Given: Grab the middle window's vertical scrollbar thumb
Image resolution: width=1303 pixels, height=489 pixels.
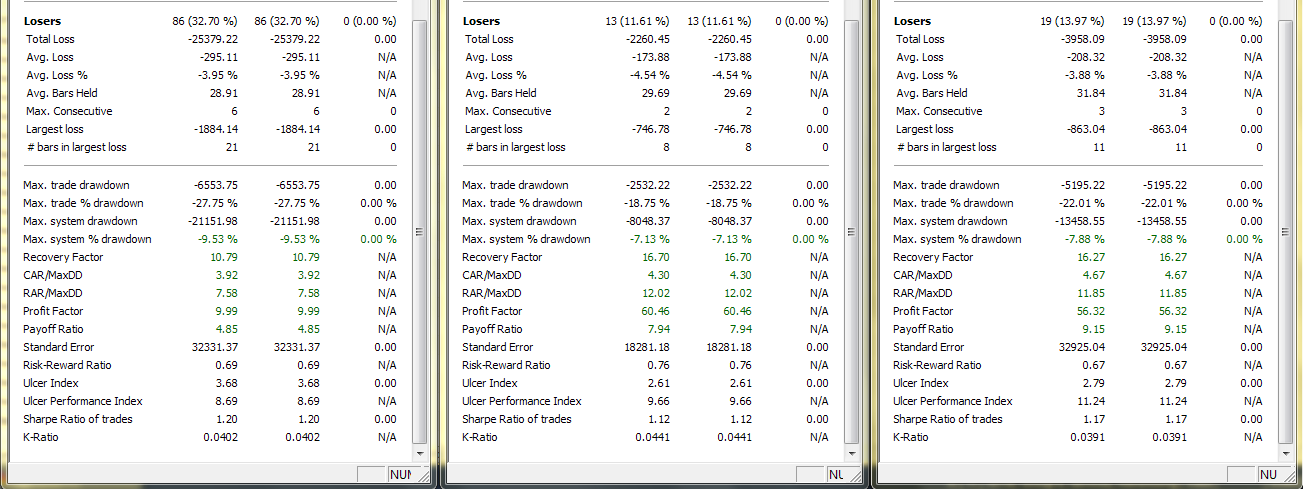Looking at the screenshot, I should (852, 231).
